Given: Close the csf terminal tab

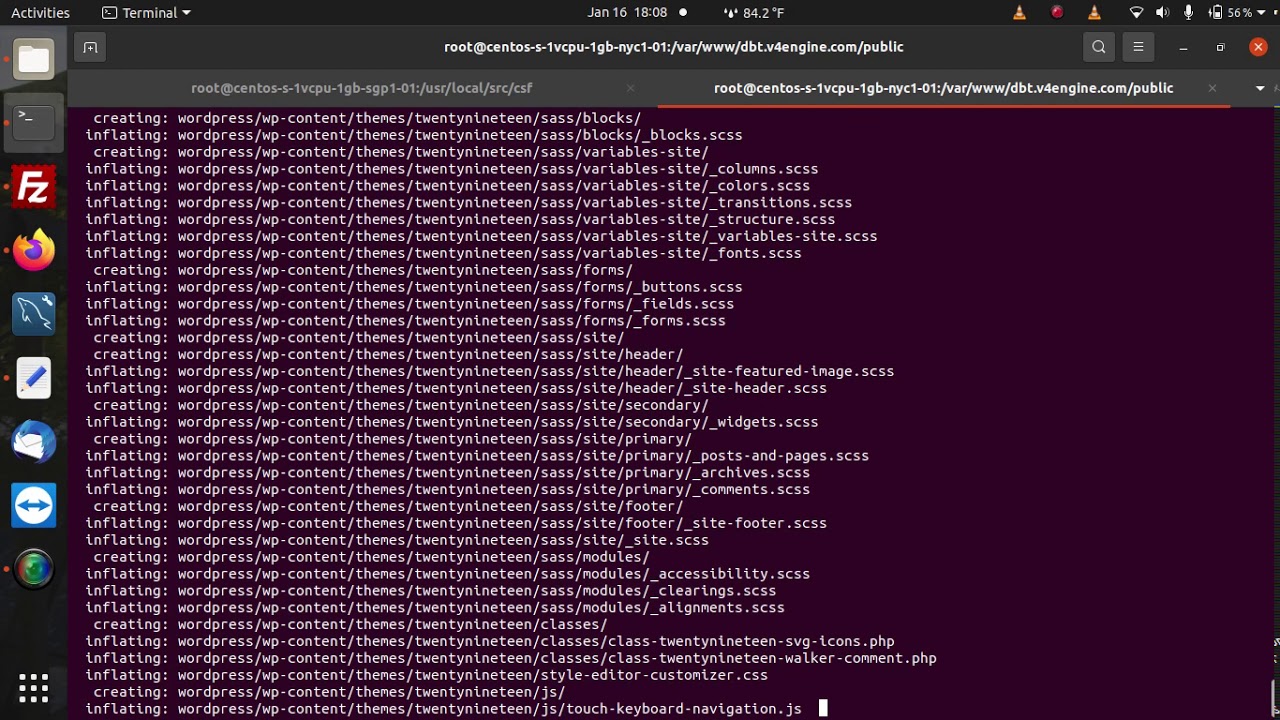Looking at the screenshot, I should click(630, 88).
